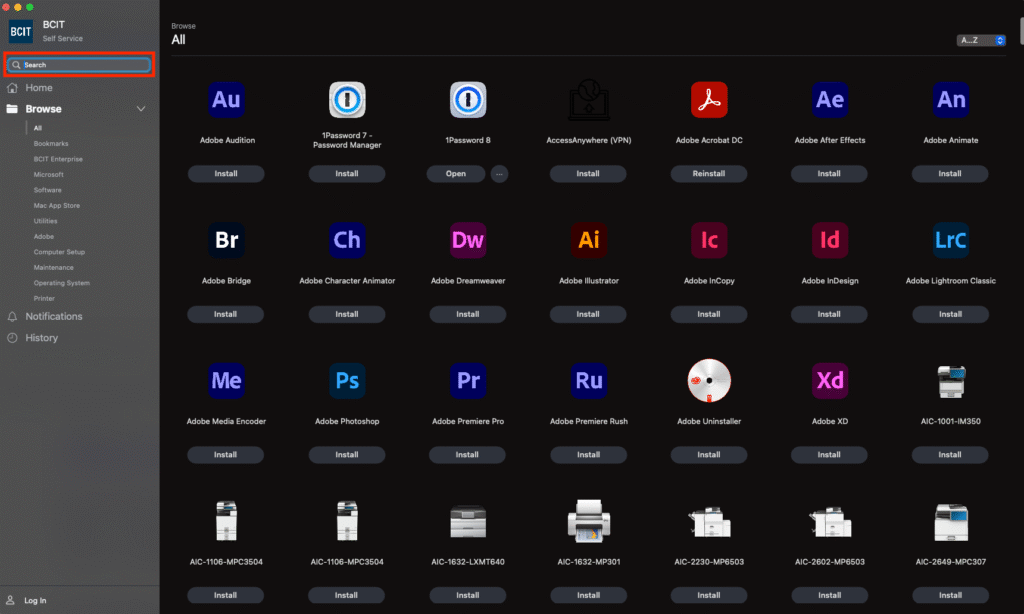
Task: Select the BCIT Enterprise category
Action: coord(58,159)
